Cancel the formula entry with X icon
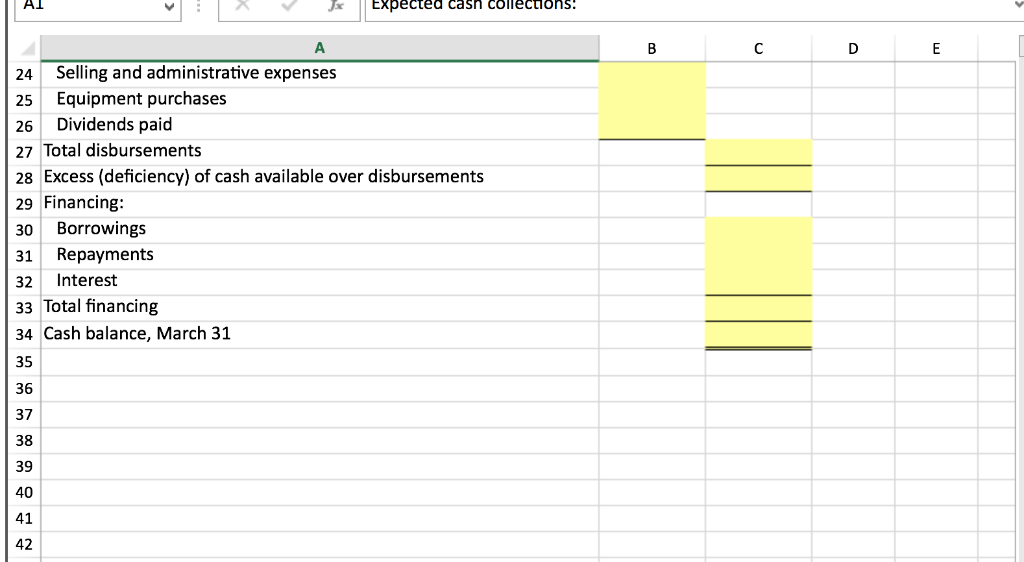1024x562 pixels. (242, 6)
